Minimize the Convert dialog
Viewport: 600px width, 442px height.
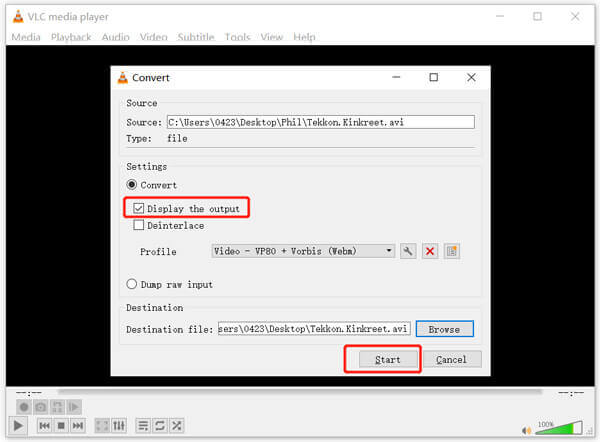(x=396, y=78)
